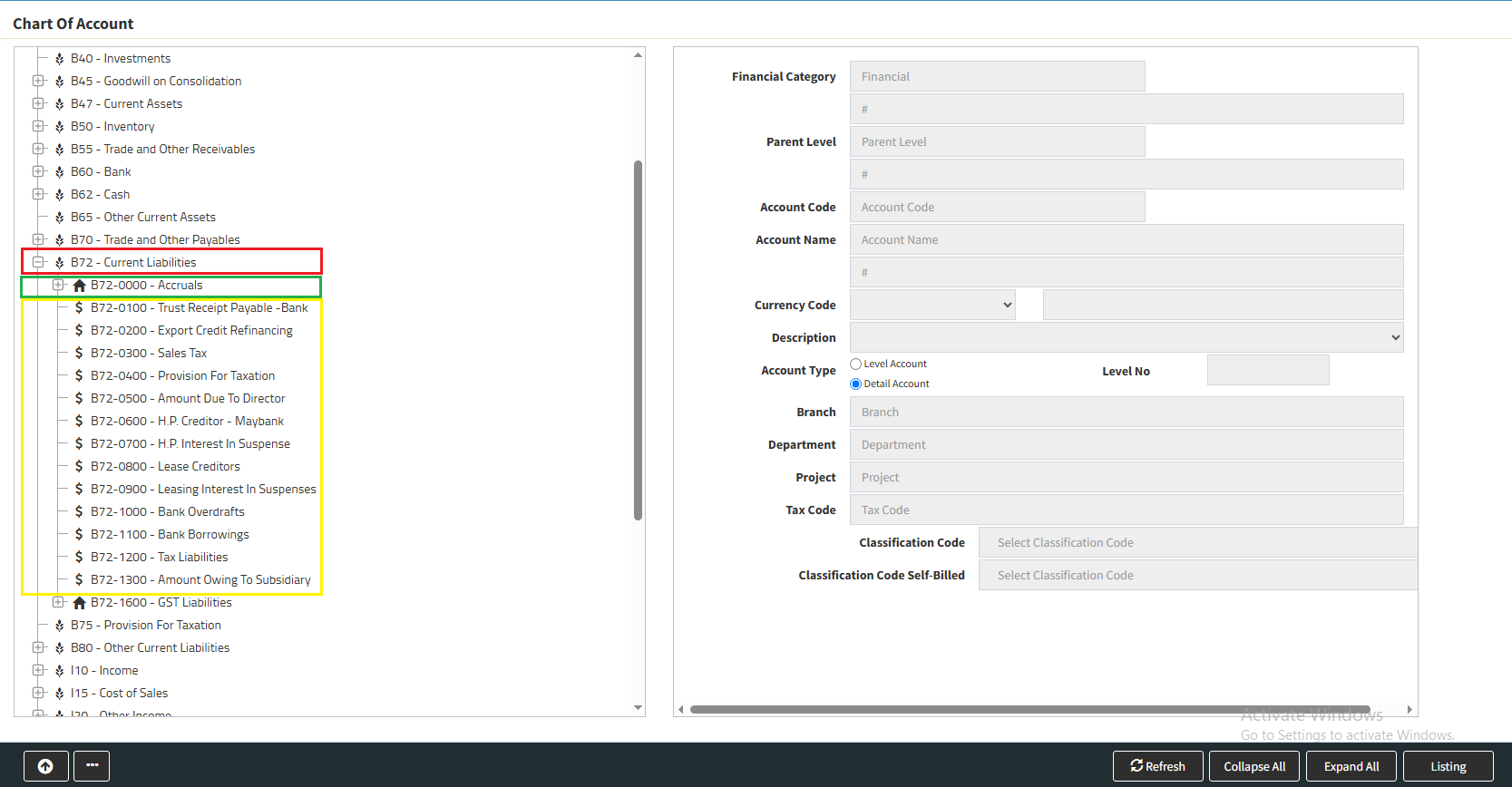The height and width of the screenshot is (787, 1512).
Task: Select the Detail Account radio button
Action: (855, 384)
